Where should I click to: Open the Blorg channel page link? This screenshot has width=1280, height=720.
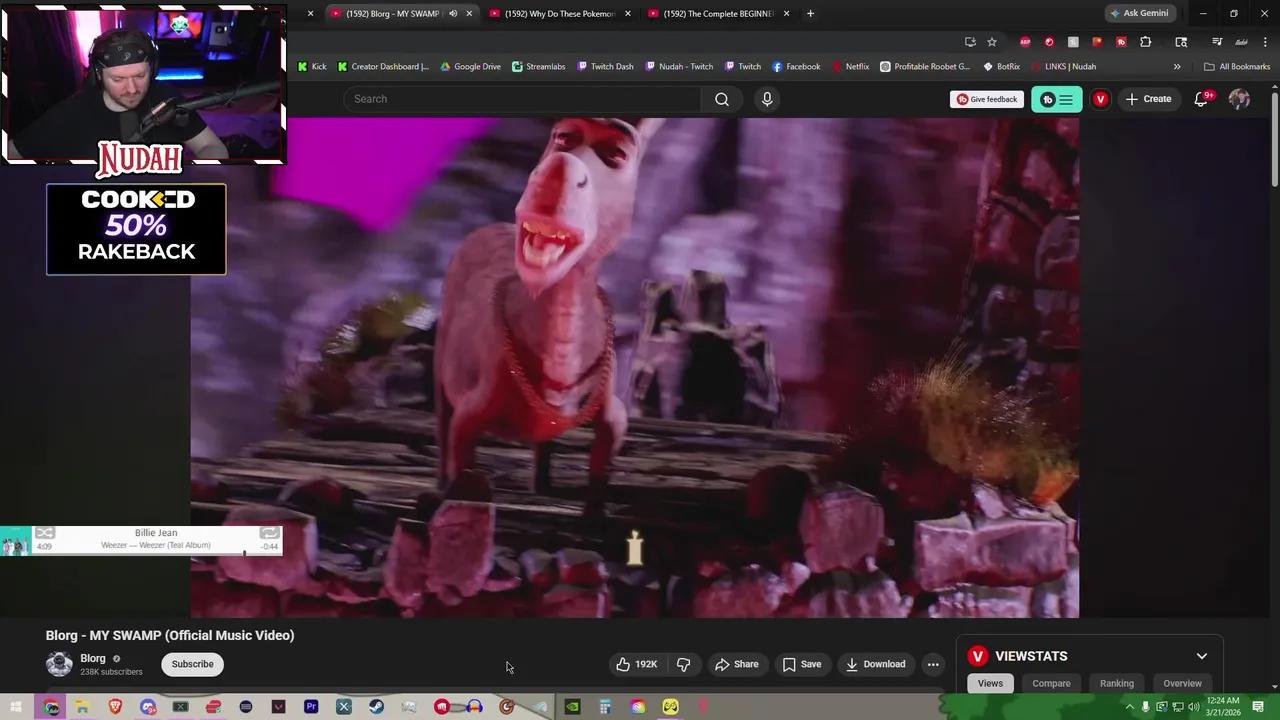coord(93,658)
